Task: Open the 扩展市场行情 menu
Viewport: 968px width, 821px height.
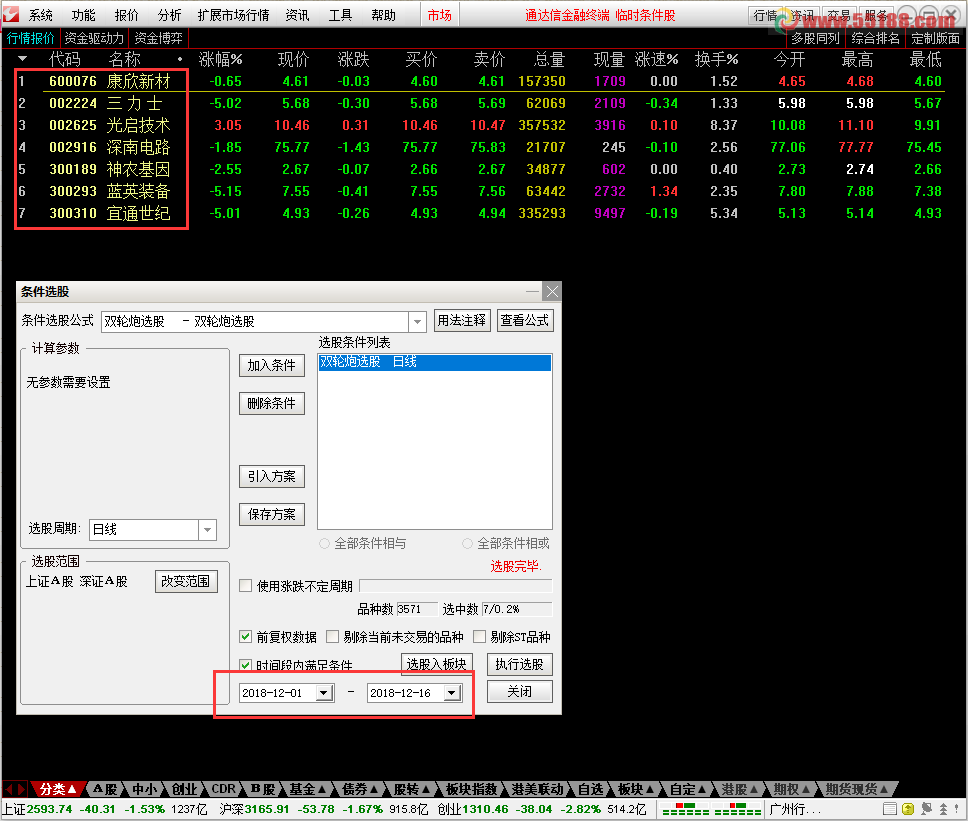Action: click(x=233, y=15)
